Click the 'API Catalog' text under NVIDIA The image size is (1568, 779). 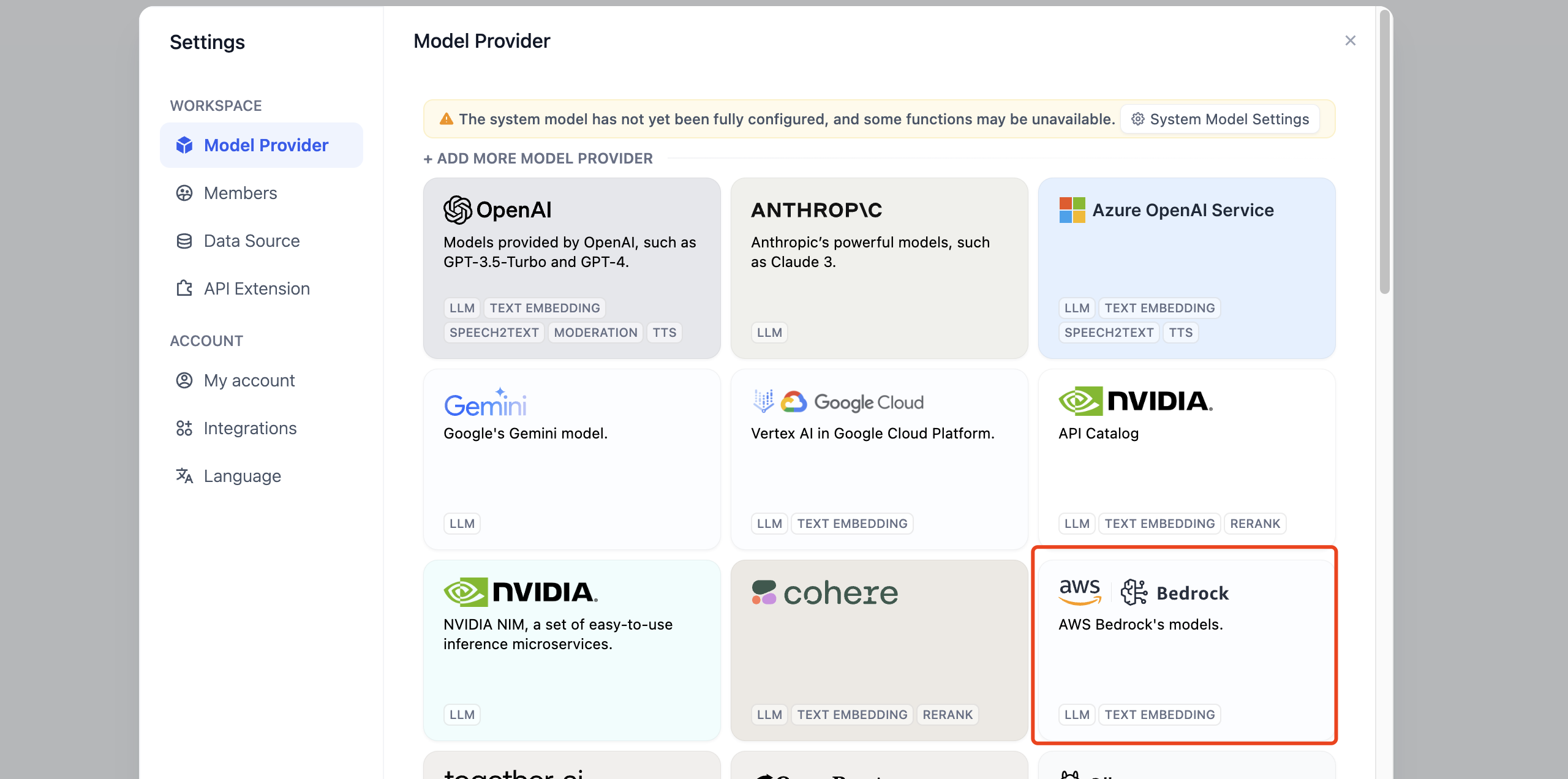tap(1098, 433)
